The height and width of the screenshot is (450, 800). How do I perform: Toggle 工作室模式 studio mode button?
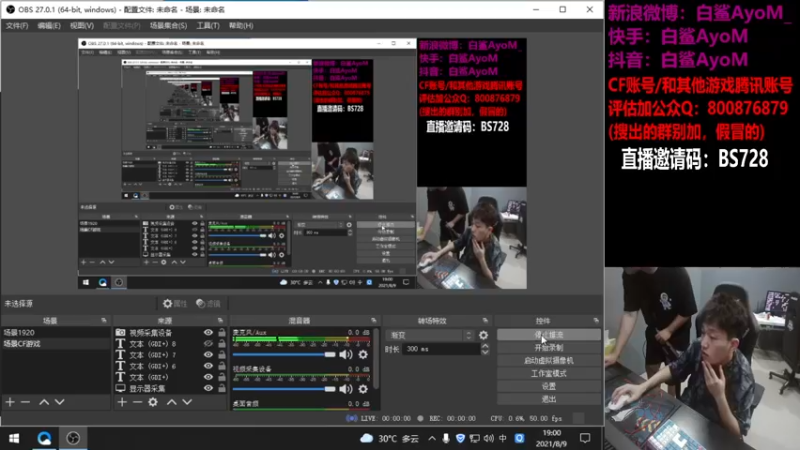click(x=549, y=373)
